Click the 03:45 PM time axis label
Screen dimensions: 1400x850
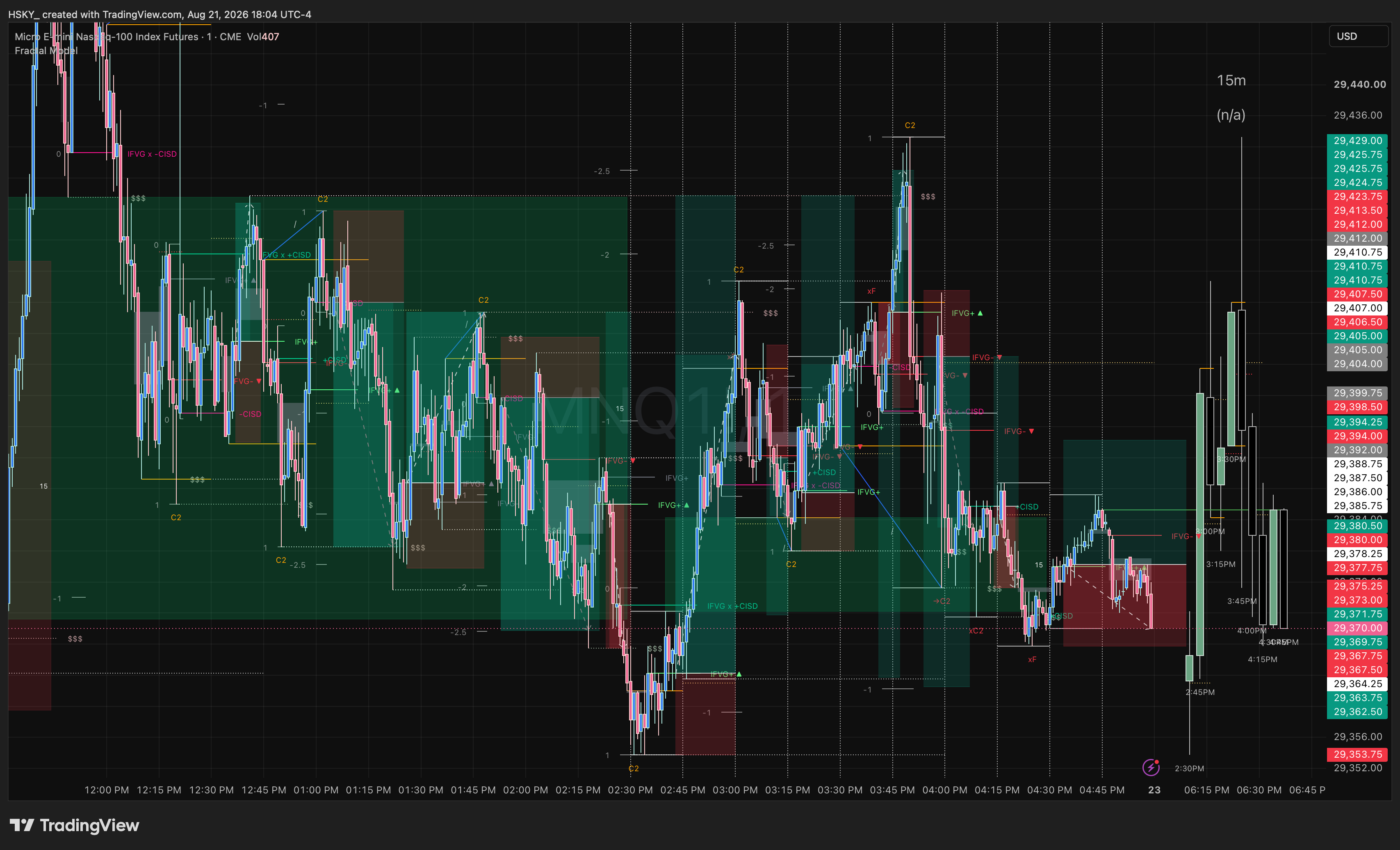[x=892, y=790]
